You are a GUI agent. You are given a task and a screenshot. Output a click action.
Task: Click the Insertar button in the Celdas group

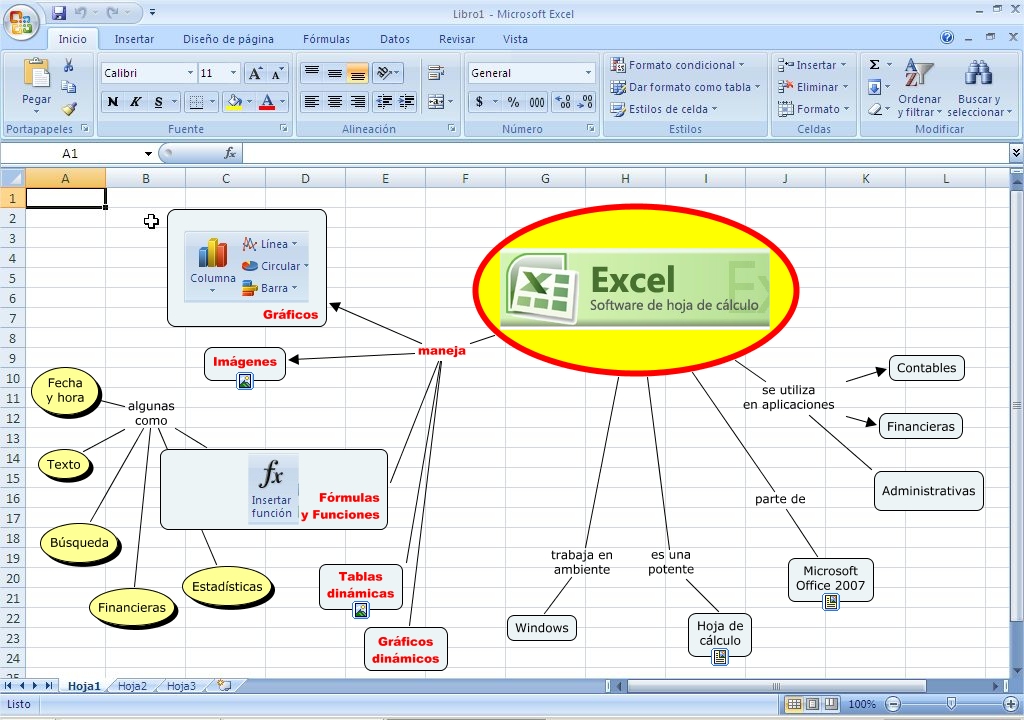812,65
